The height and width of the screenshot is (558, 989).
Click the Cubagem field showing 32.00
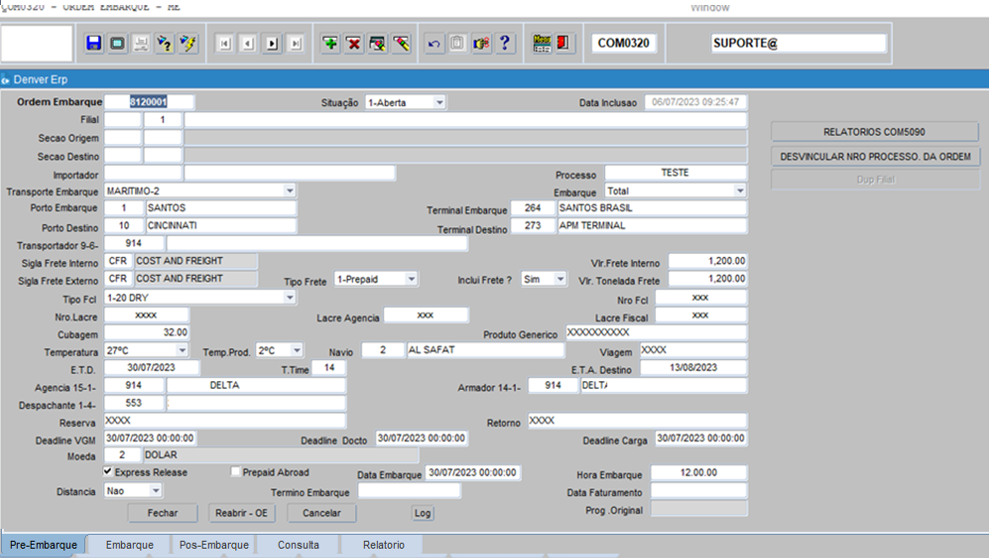coord(146,332)
